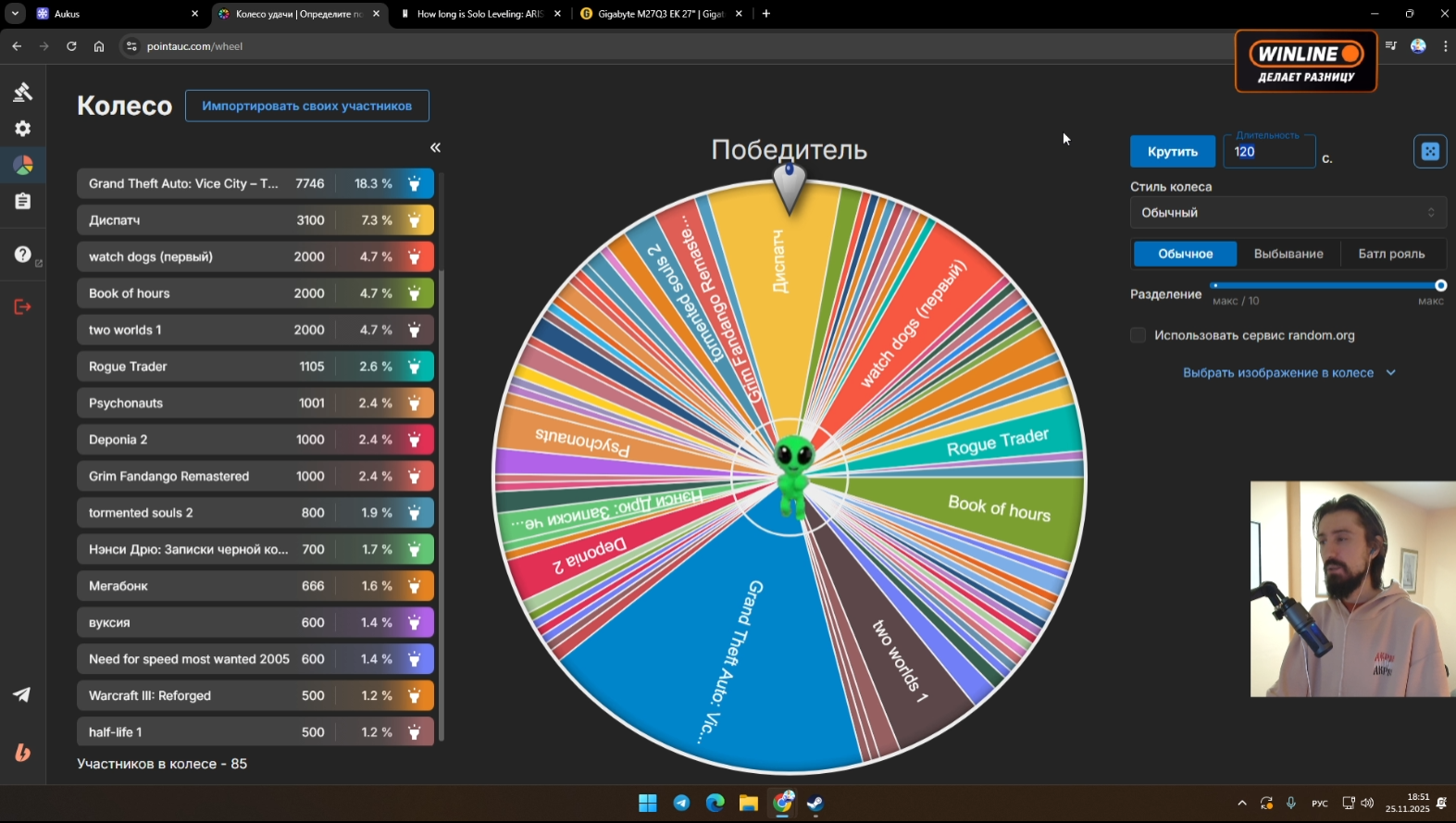
Task: Switch to Gigabyte M27Q3 browser tab
Action: 660,14
